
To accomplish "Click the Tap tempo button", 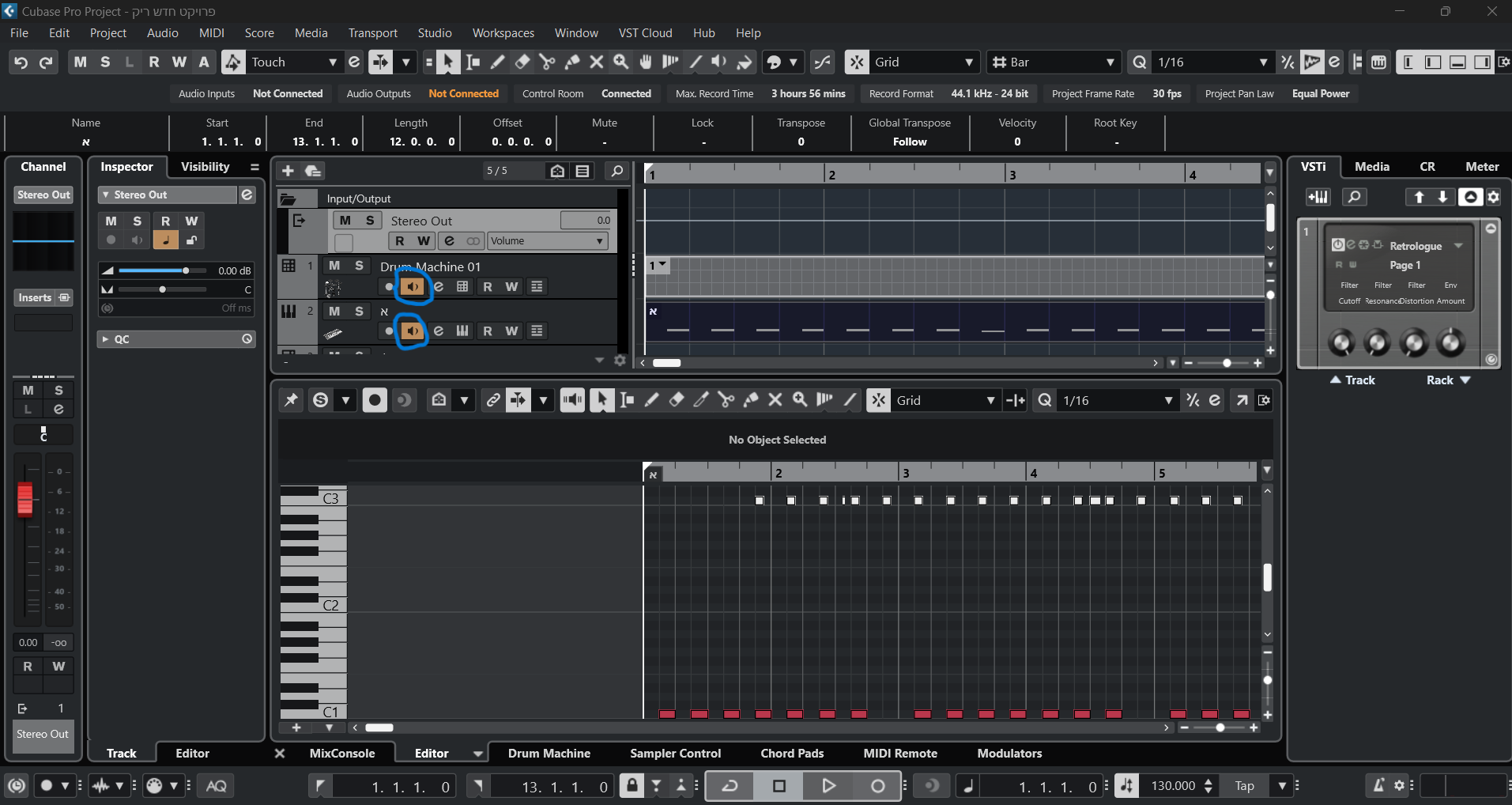I will pos(1244,785).
